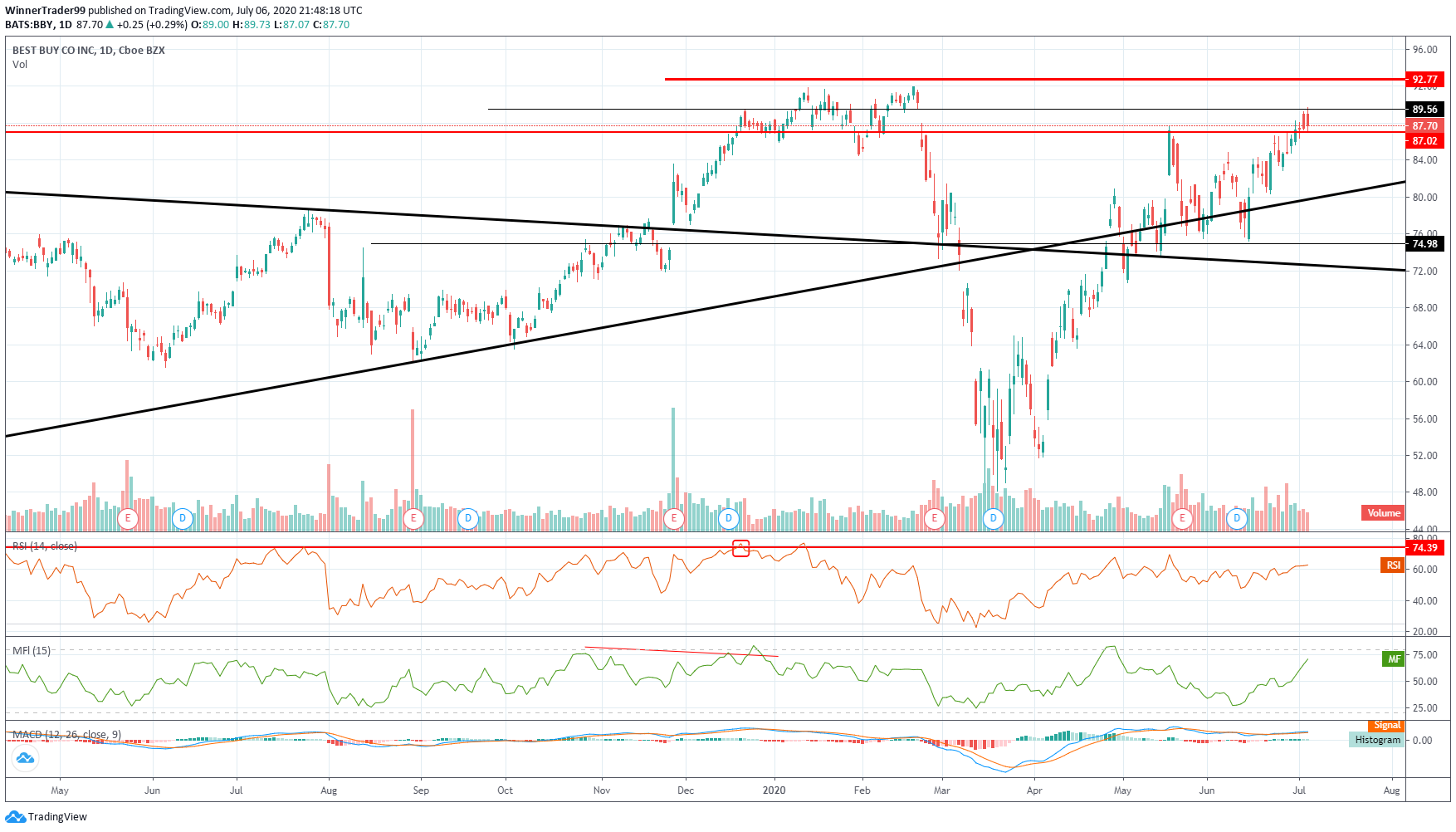This screenshot has height=832, width=1456.
Task: Select the red 87.02 price label
Action: pos(1425,141)
